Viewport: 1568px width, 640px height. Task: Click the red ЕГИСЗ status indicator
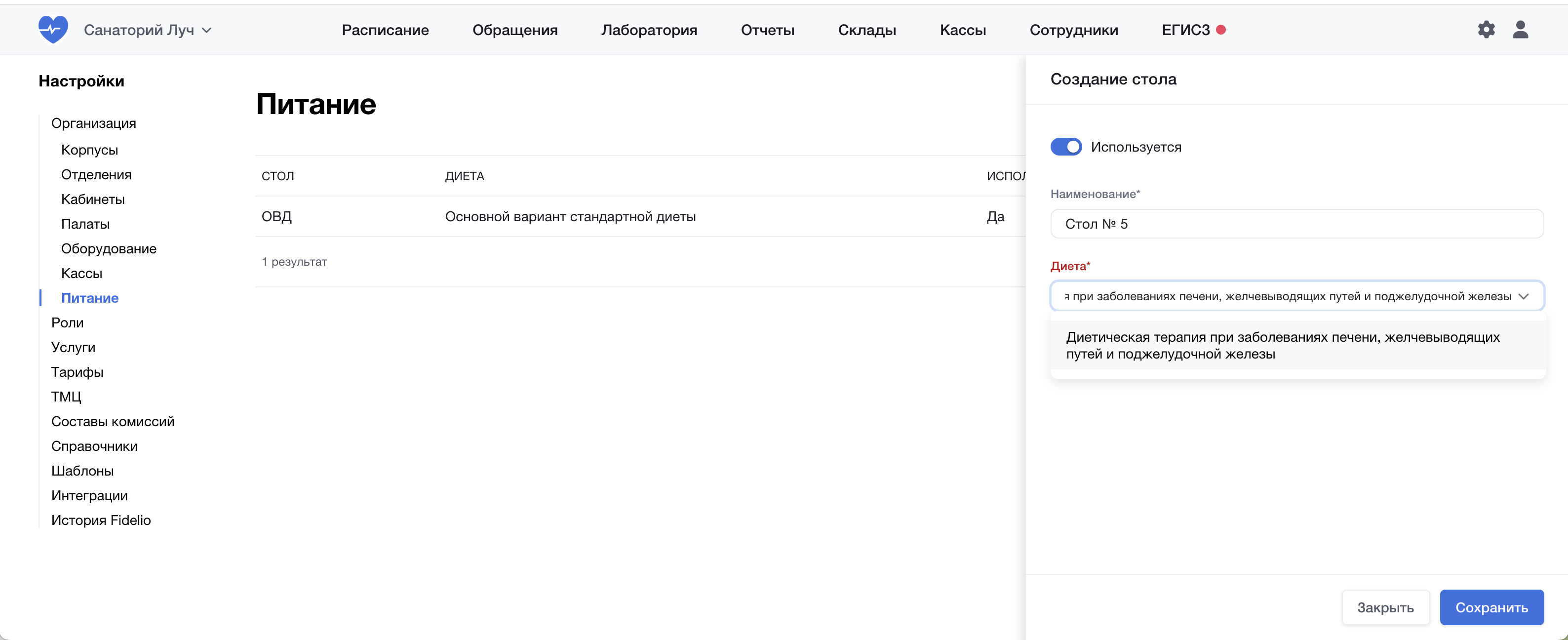1220,29
